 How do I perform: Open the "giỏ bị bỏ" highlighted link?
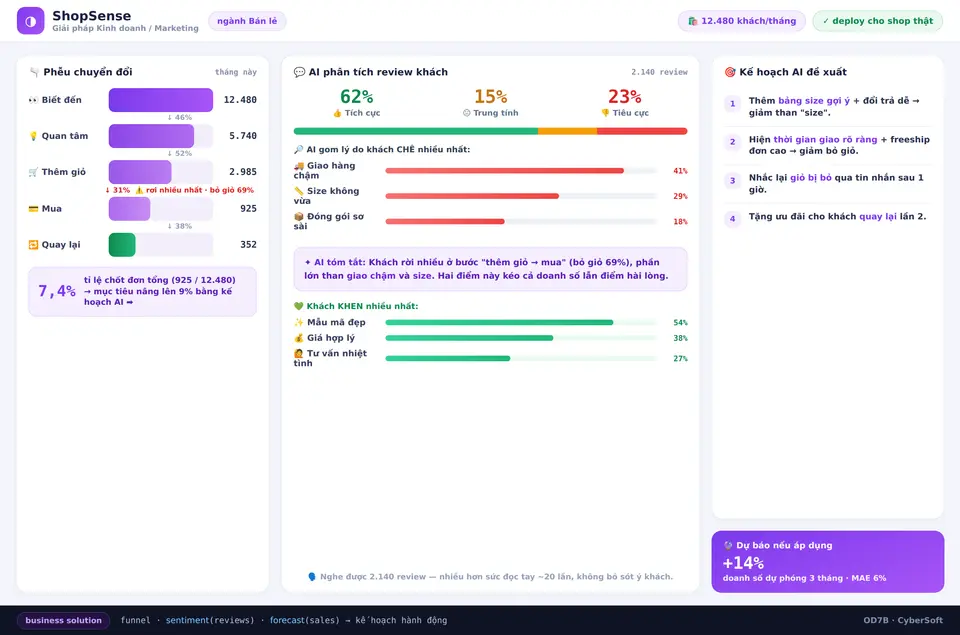[811, 178]
